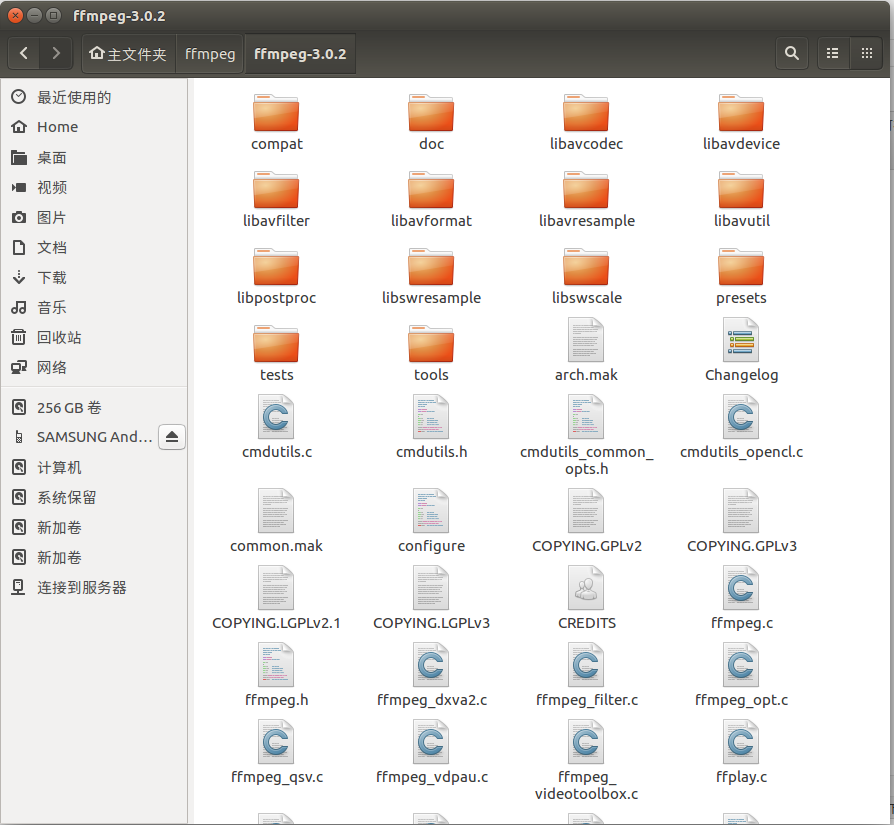This screenshot has height=825, width=894.
Task: Open 连接到服务器 in the sidebar
Action: pyautogui.click(x=94, y=587)
